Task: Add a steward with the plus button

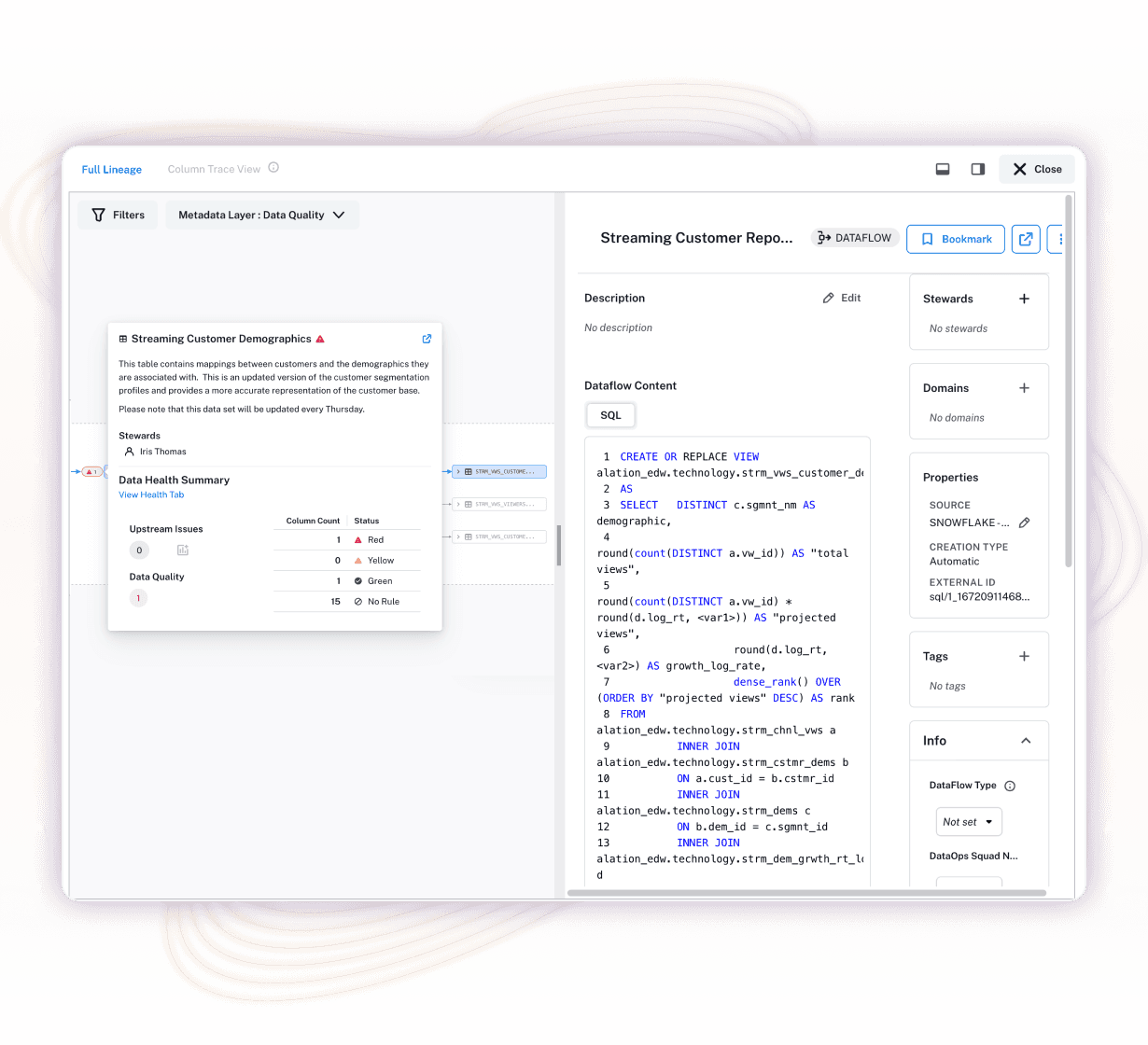Action: coord(1024,299)
